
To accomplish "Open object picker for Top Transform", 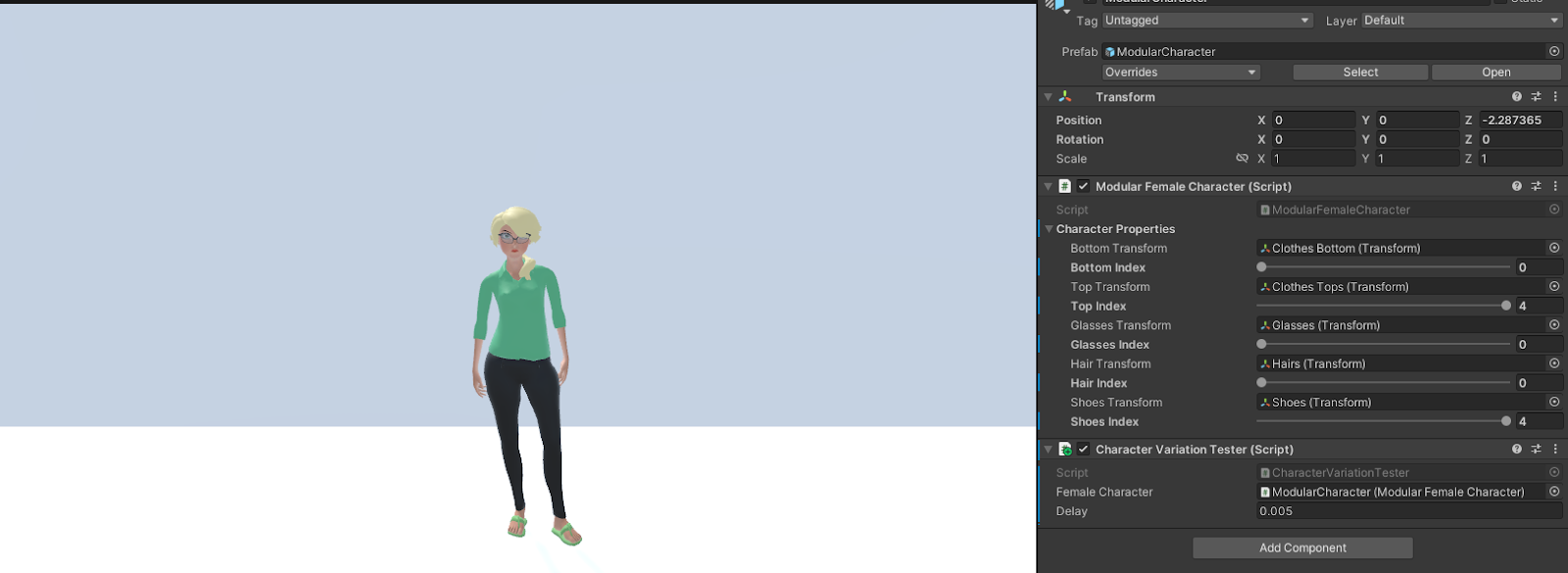I will tap(1554, 286).
